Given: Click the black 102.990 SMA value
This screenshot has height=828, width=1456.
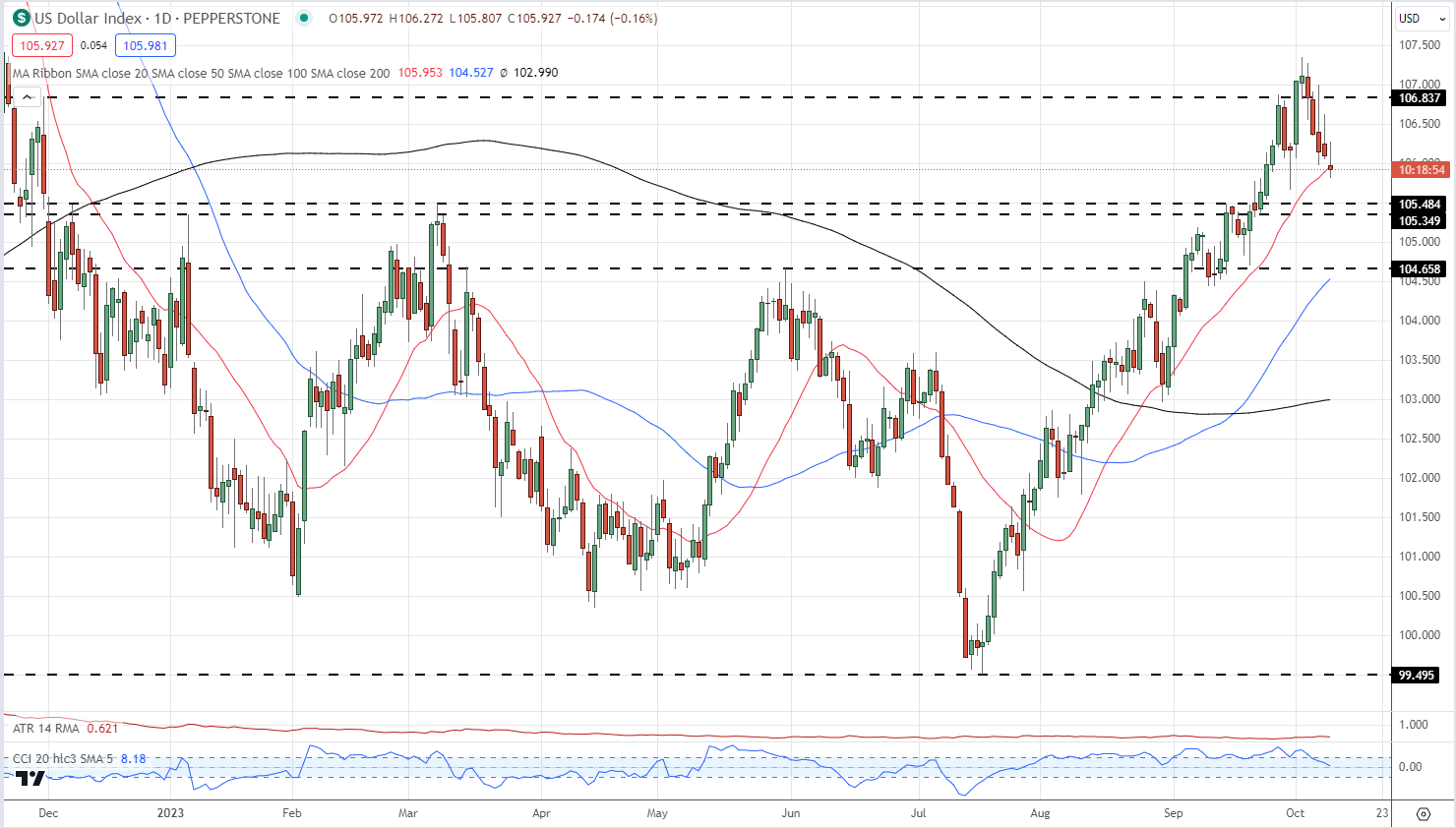Looking at the screenshot, I should 536,73.
